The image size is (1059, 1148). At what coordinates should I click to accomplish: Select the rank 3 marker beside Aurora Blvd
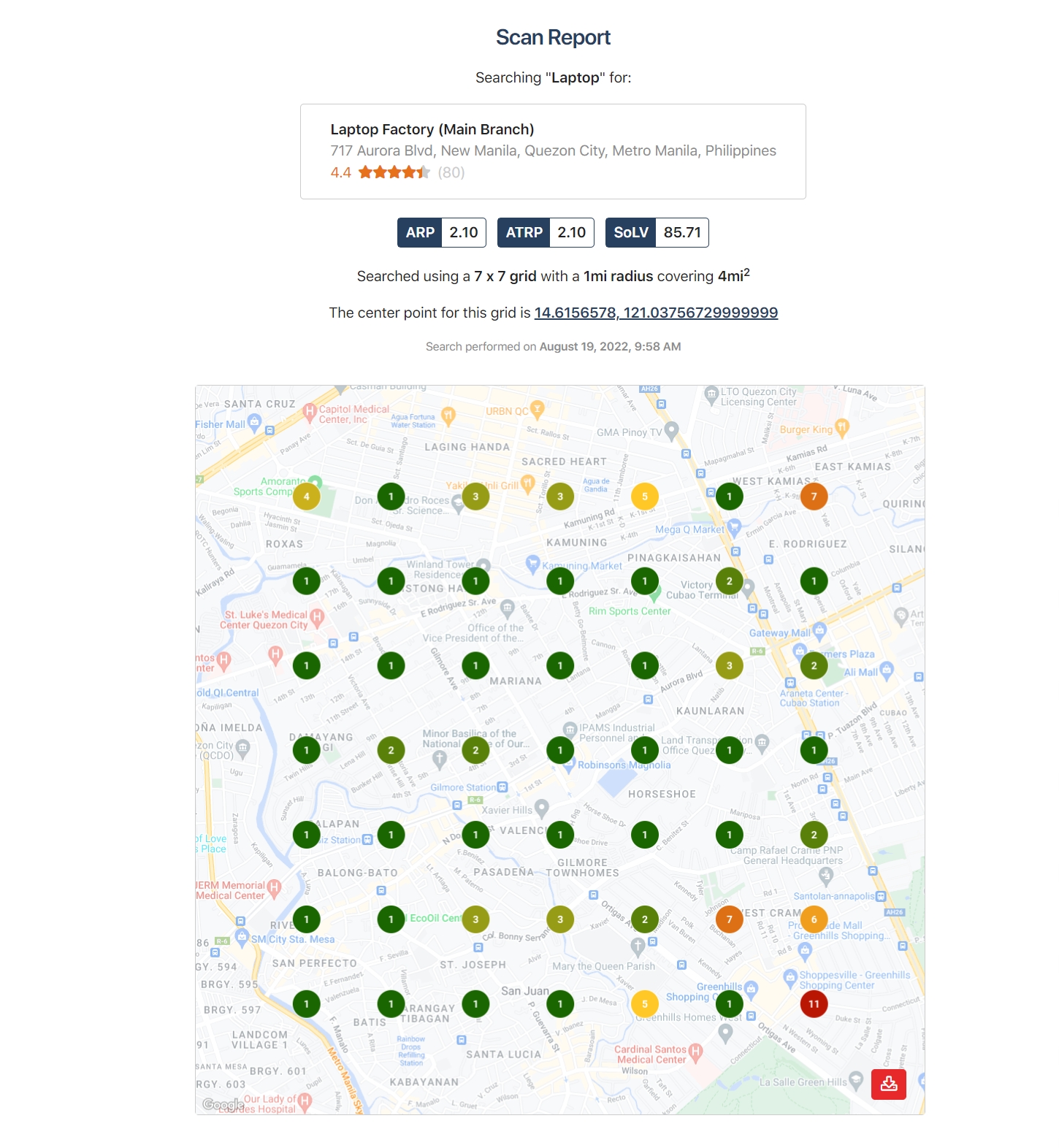coord(729,665)
